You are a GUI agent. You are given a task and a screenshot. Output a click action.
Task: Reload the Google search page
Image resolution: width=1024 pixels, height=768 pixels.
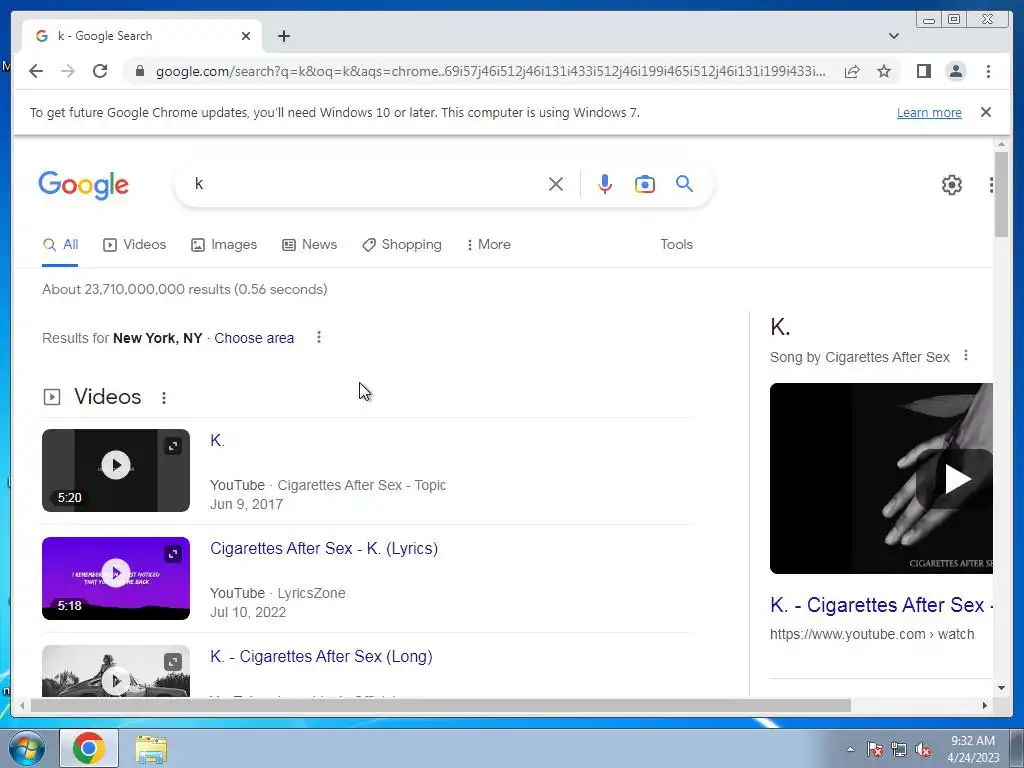tap(100, 71)
